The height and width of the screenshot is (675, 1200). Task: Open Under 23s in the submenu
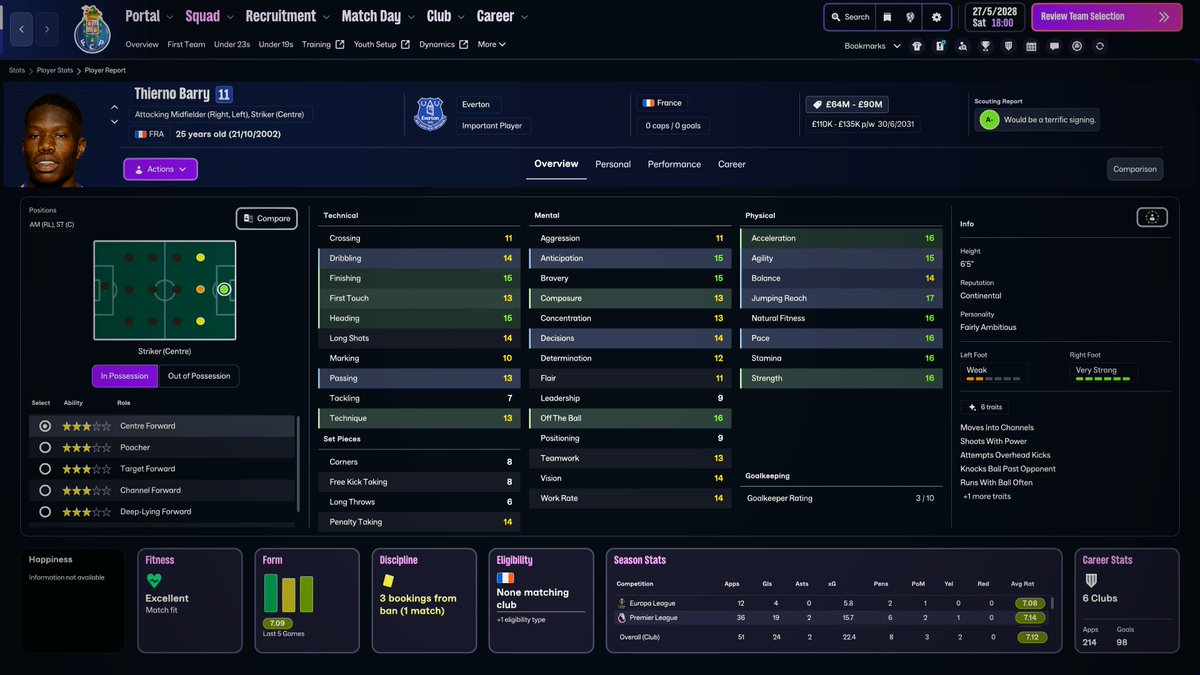point(232,44)
